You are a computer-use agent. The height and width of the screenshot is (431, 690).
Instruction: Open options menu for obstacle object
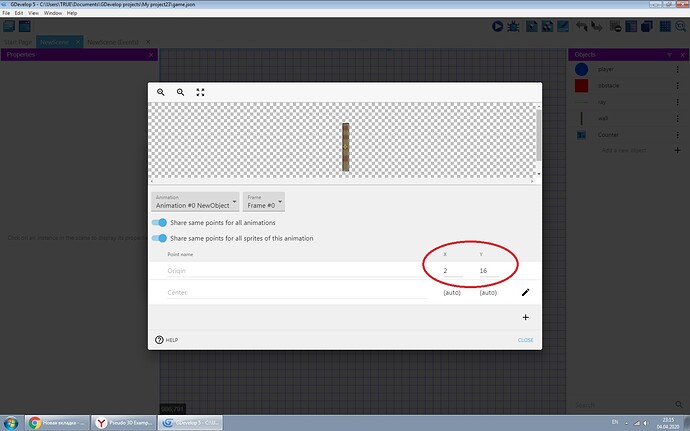pos(678,85)
